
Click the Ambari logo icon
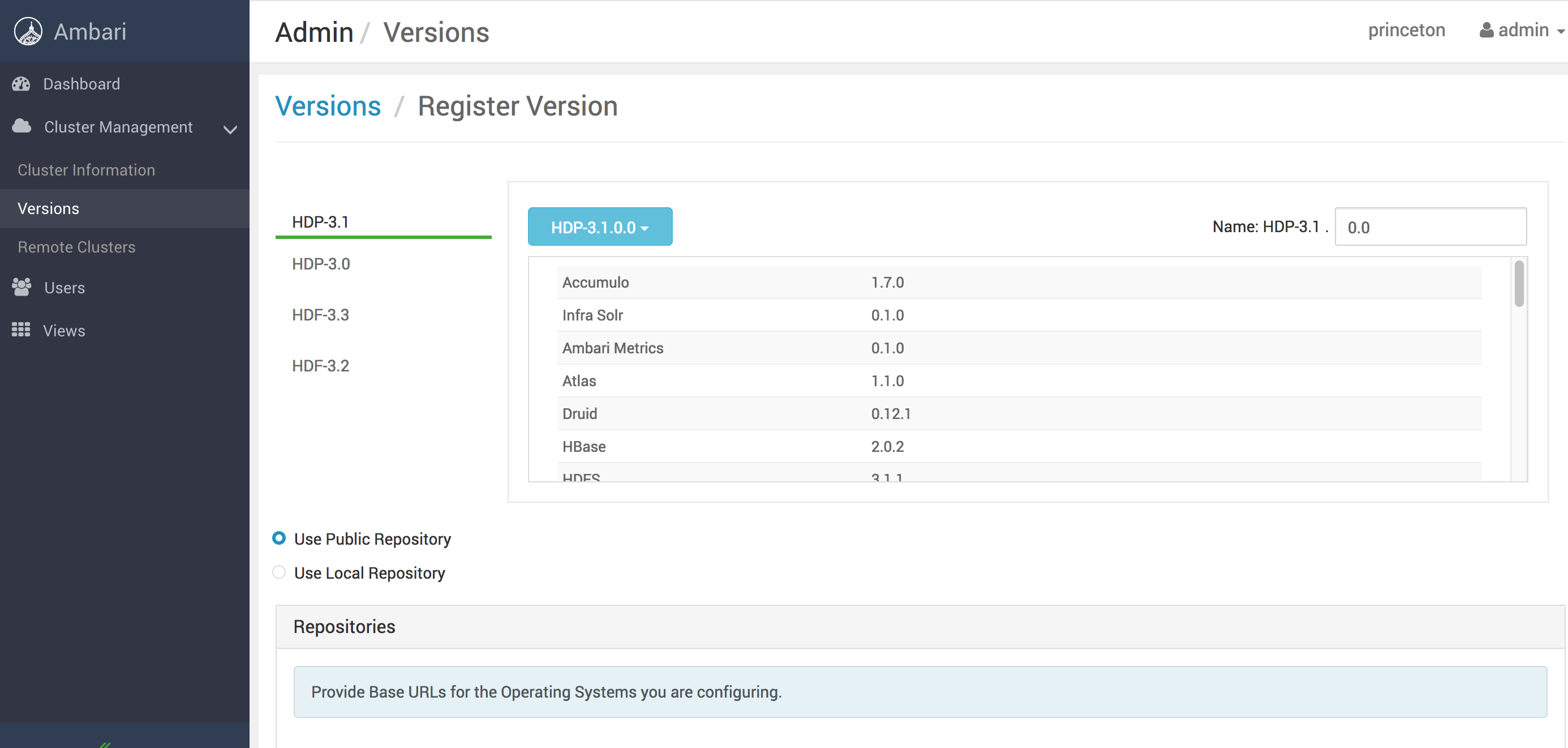(28, 31)
